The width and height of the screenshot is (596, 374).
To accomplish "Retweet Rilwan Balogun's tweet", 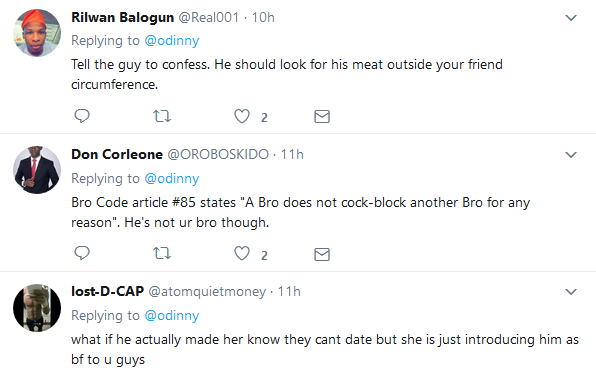I will pyautogui.click(x=162, y=116).
